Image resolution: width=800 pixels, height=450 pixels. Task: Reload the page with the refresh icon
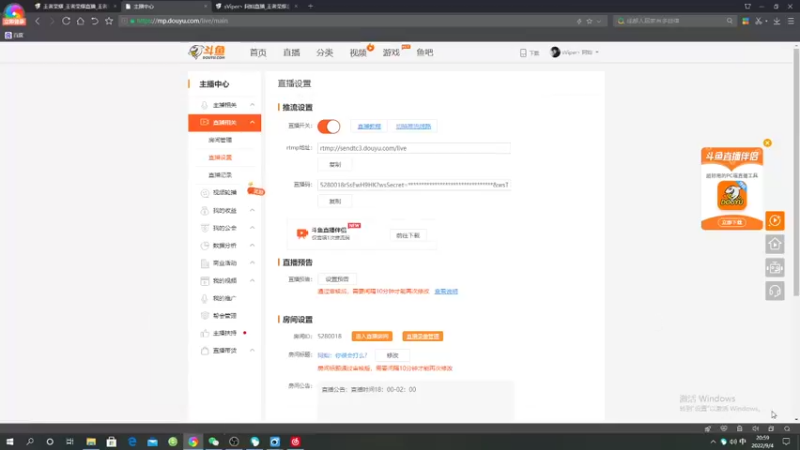pyautogui.click(x=66, y=21)
